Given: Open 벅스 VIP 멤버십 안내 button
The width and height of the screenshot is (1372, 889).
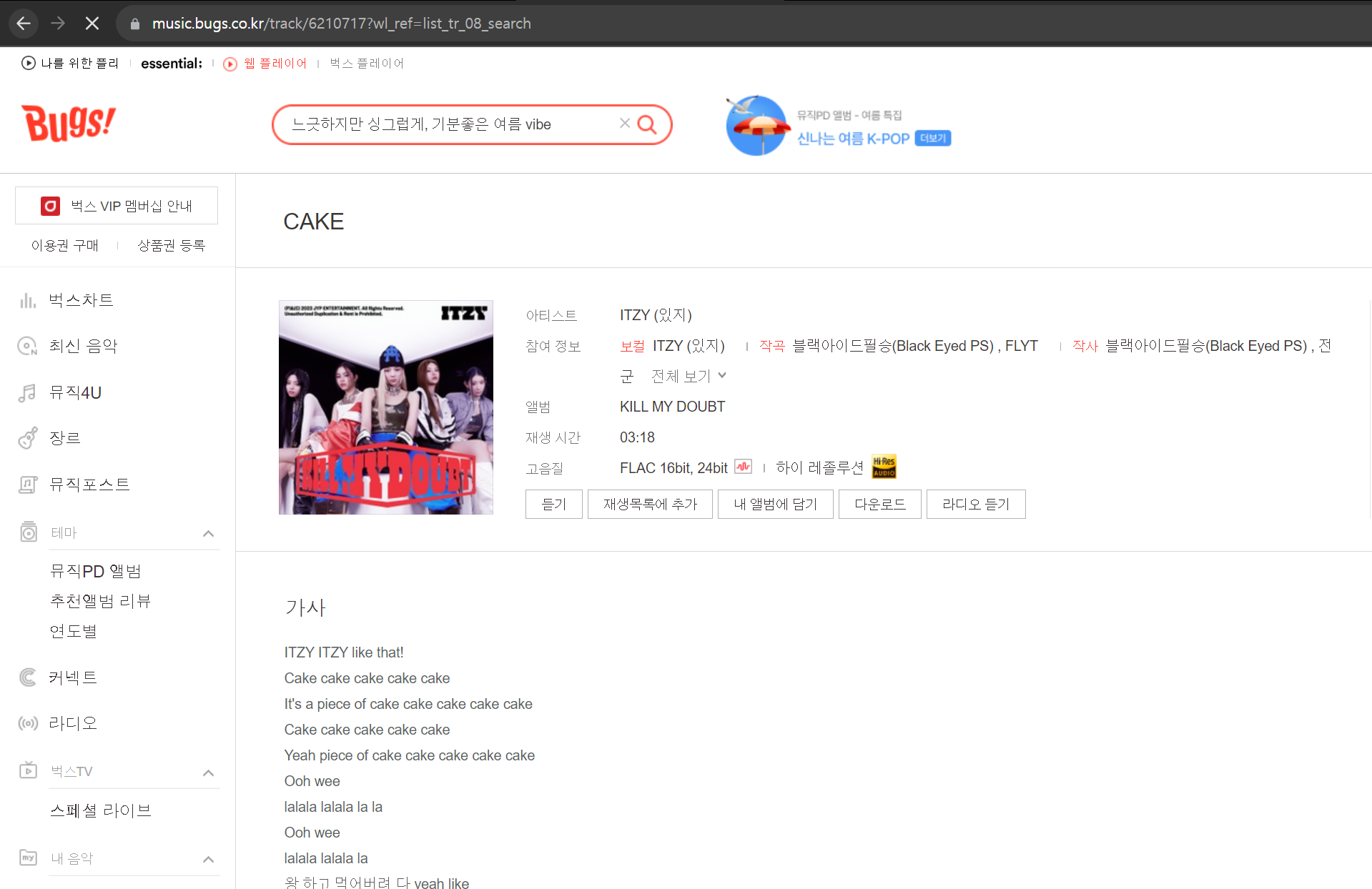Looking at the screenshot, I should [117, 206].
